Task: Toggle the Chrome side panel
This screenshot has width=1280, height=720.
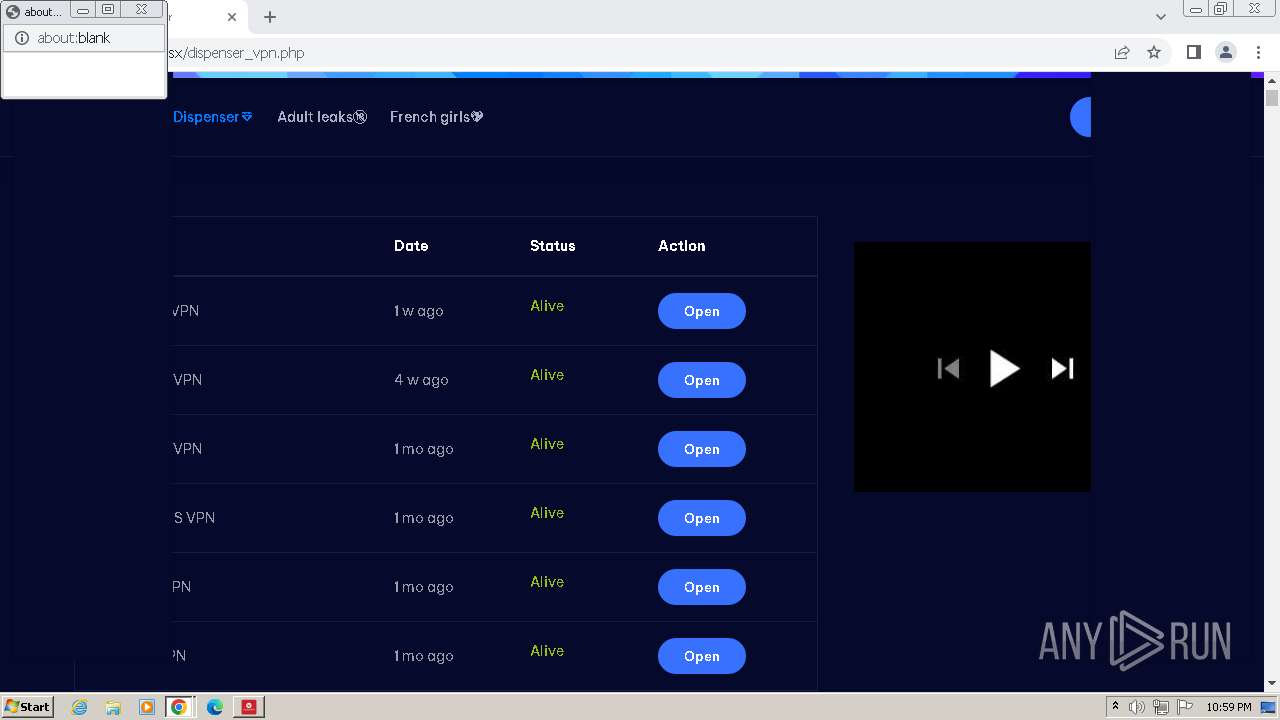Action: coord(1193,53)
